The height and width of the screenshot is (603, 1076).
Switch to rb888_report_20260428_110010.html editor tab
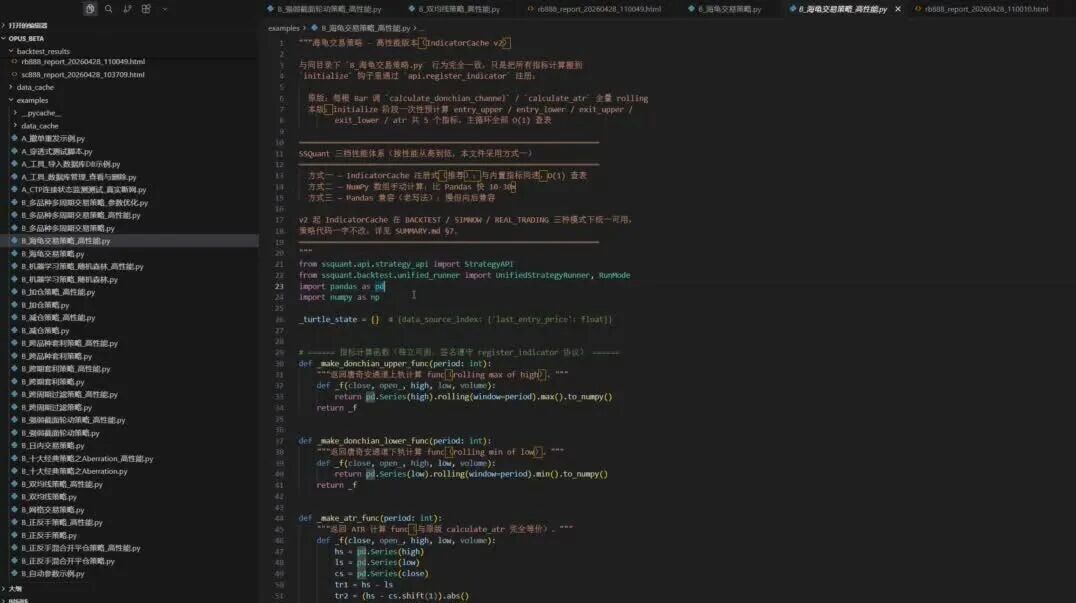[x=981, y=9]
